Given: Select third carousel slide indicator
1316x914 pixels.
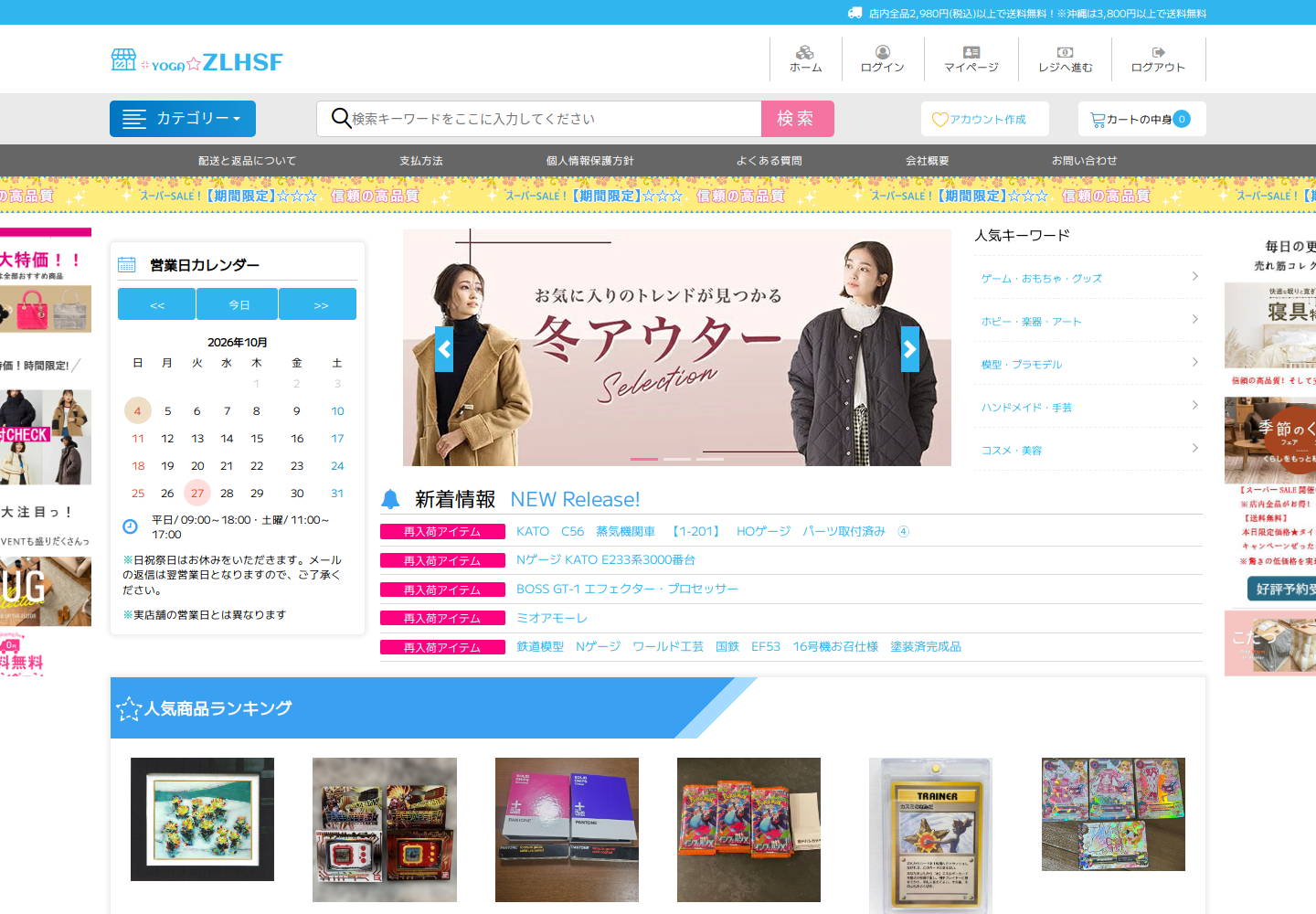Looking at the screenshot, I should 710,459.
